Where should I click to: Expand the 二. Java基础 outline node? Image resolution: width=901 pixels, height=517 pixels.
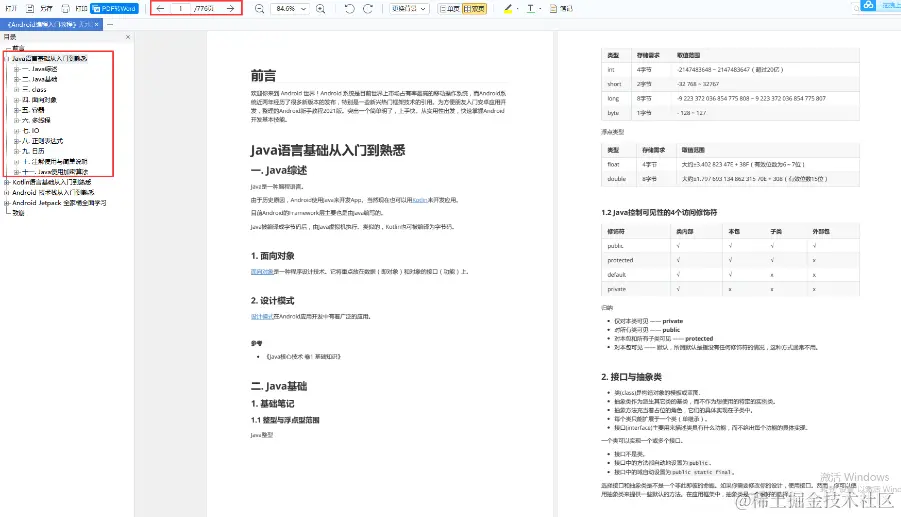tap(17, 79)
